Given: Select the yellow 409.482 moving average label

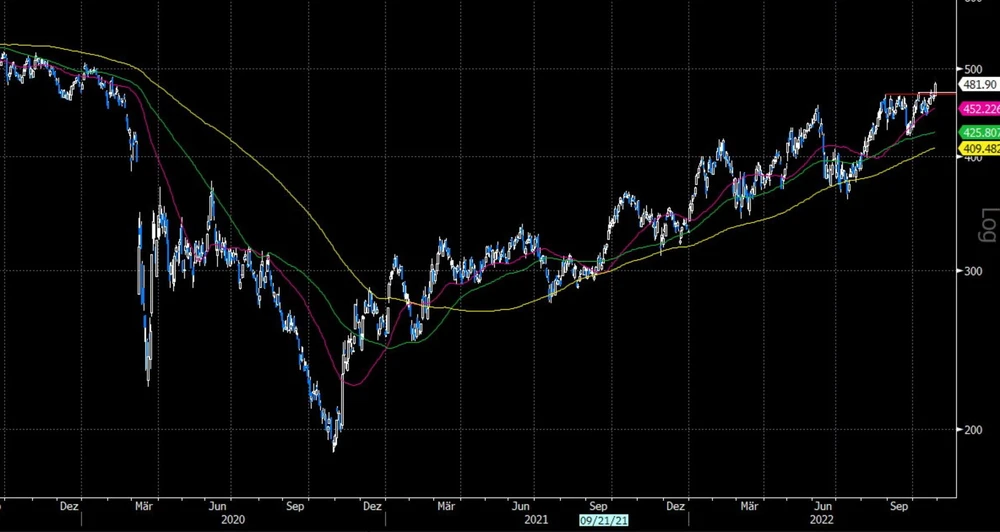Looking at the screenshot, I should [979, 149].
